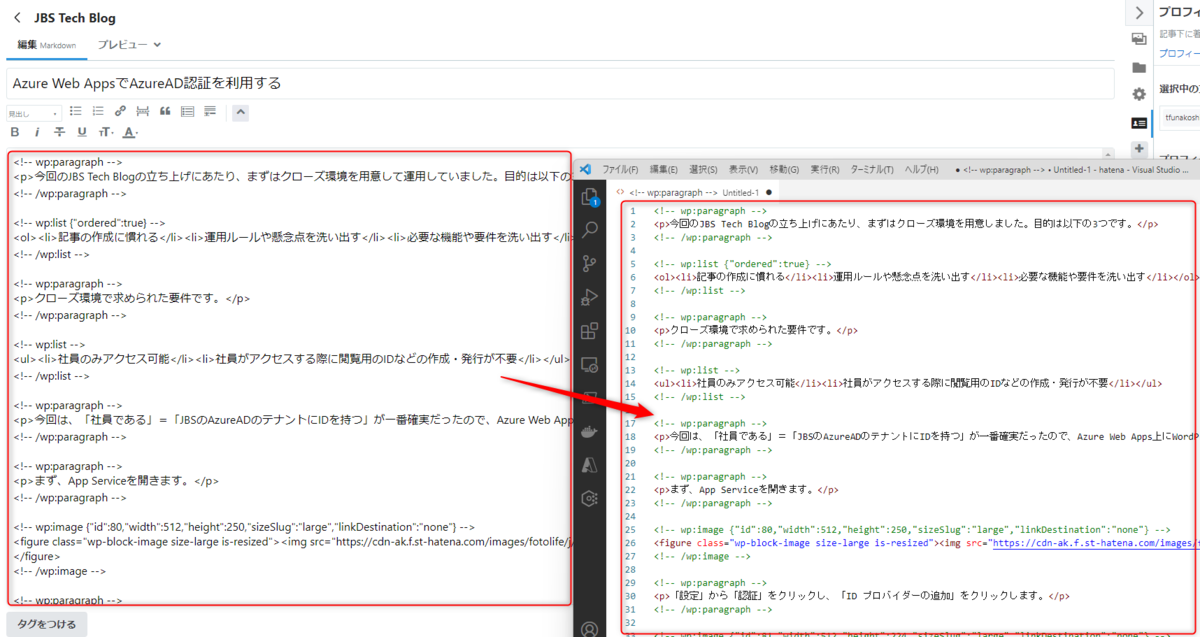Open the 移動(G) menu in VS Code

pyautogui.click(x=784, y=169)
